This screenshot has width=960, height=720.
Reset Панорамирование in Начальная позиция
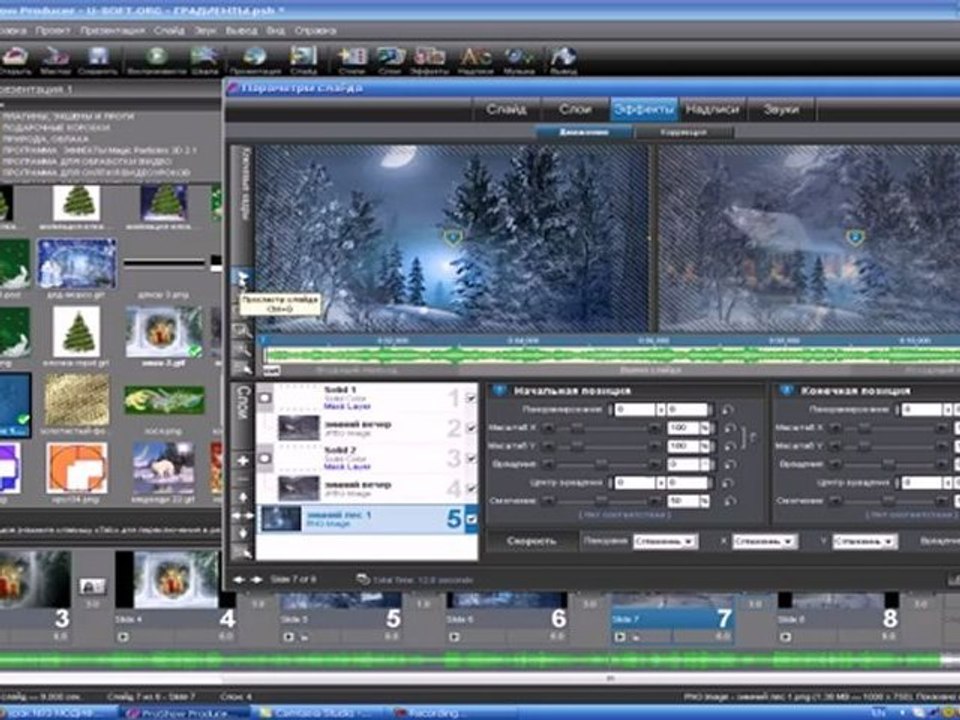point(728,410)
